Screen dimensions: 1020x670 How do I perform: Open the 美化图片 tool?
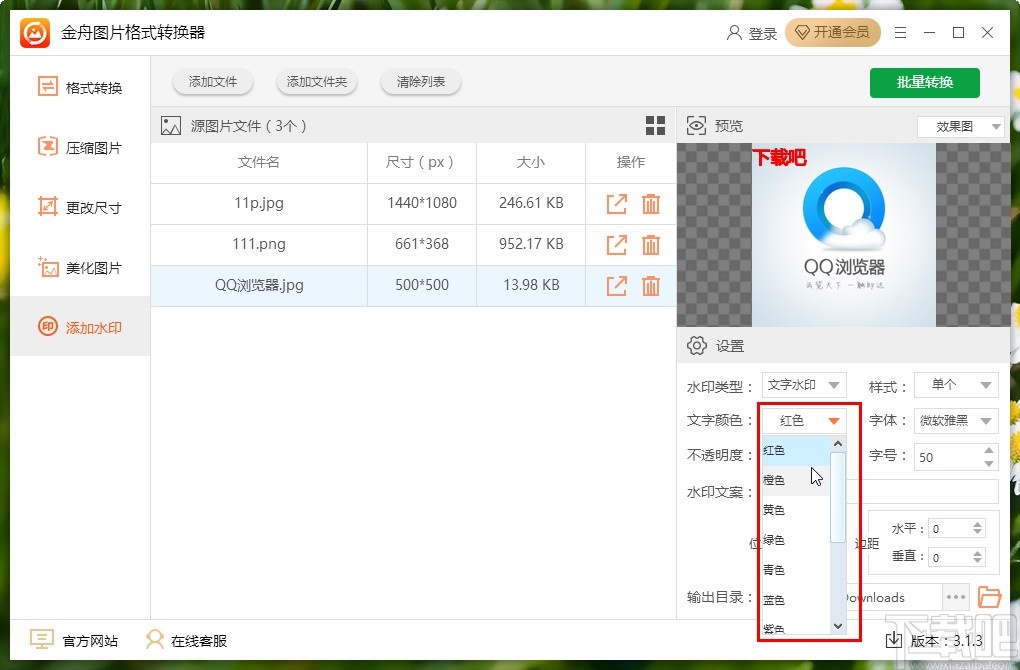click(x=47, y=267)
